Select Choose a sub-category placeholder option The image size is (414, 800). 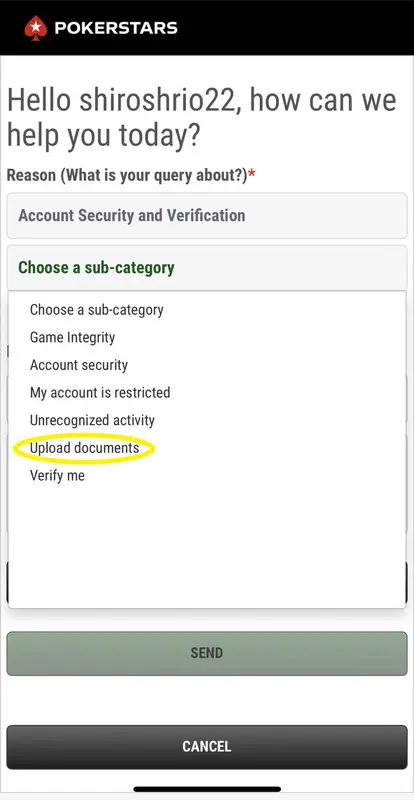96,310
